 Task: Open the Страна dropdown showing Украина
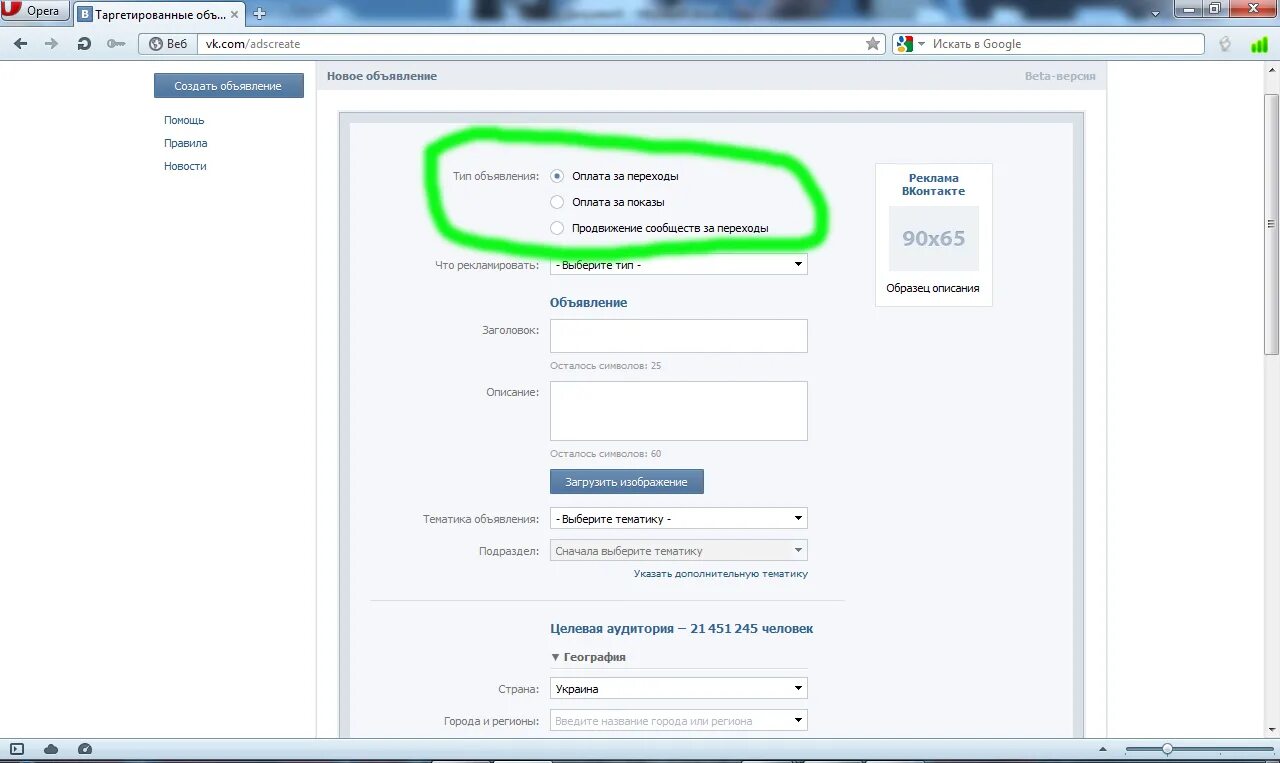pyautogui.click(x=678, y=689)
